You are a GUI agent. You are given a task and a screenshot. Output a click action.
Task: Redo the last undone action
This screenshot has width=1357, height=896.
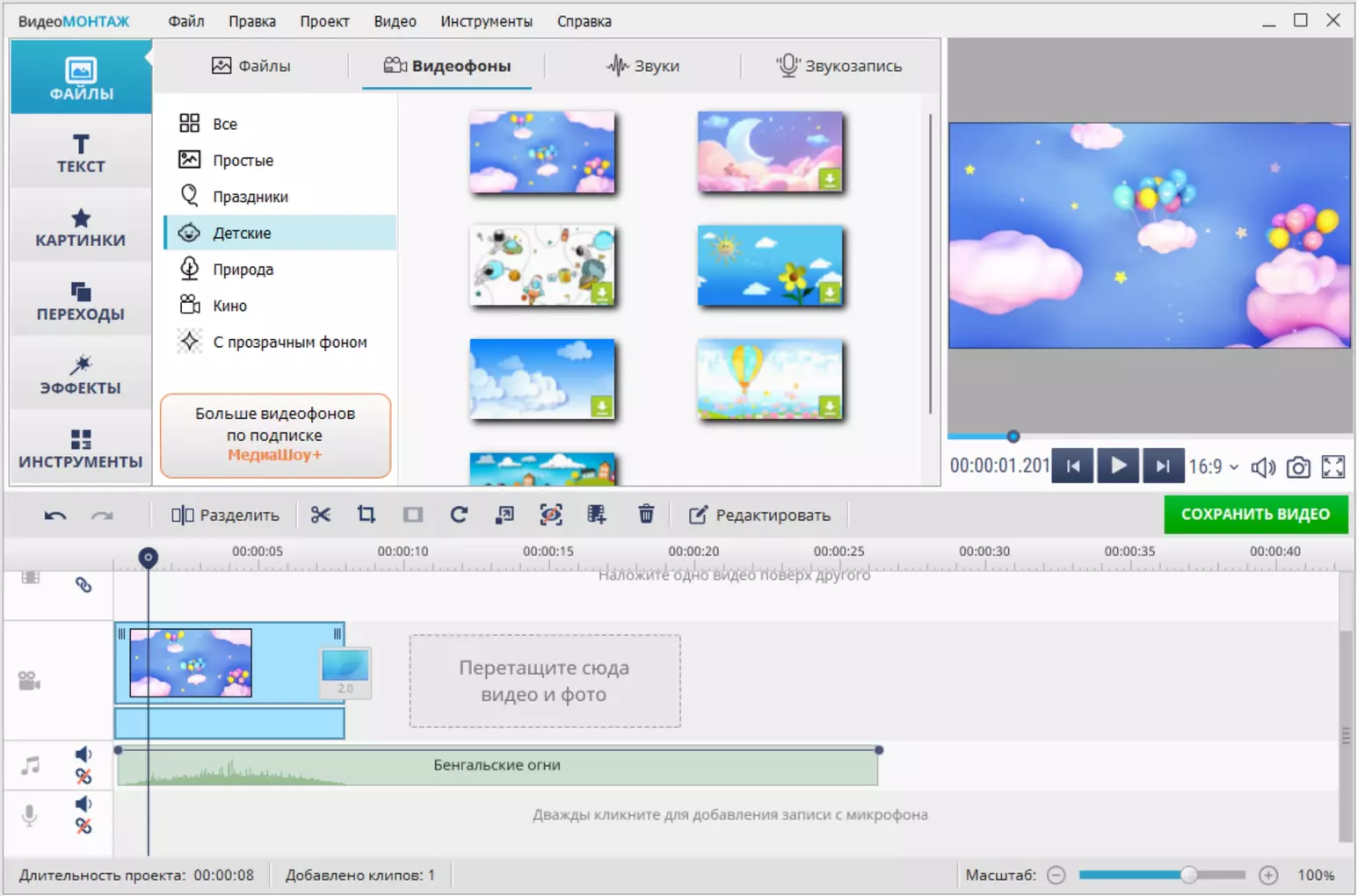tap(103, 516)
